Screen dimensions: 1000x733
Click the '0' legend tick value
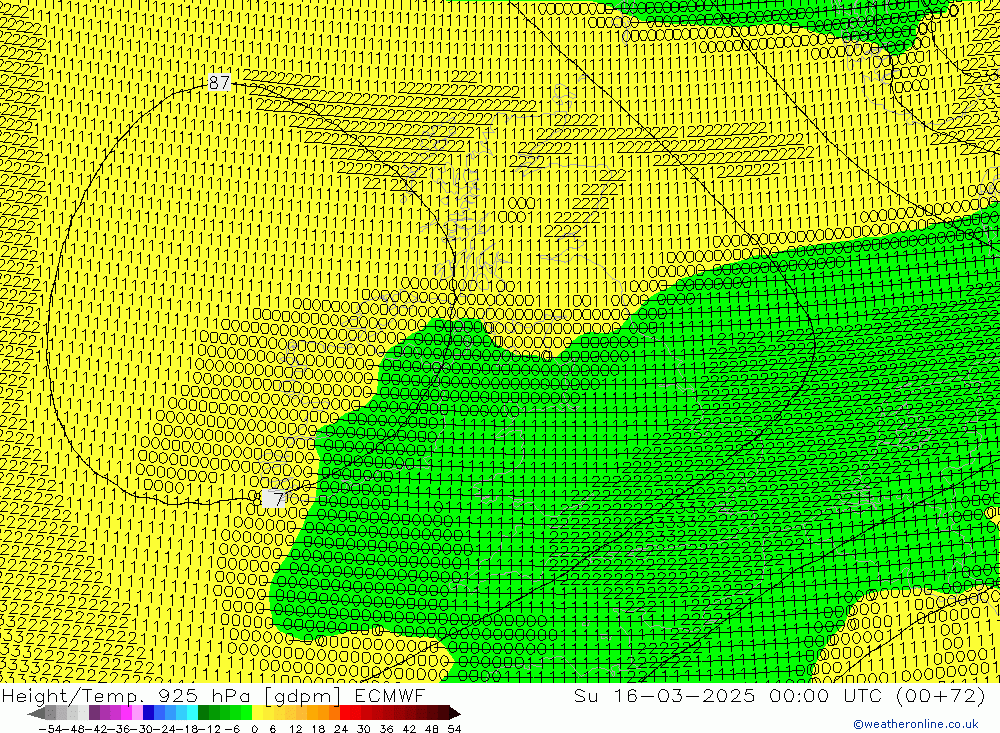pos(254,729)
